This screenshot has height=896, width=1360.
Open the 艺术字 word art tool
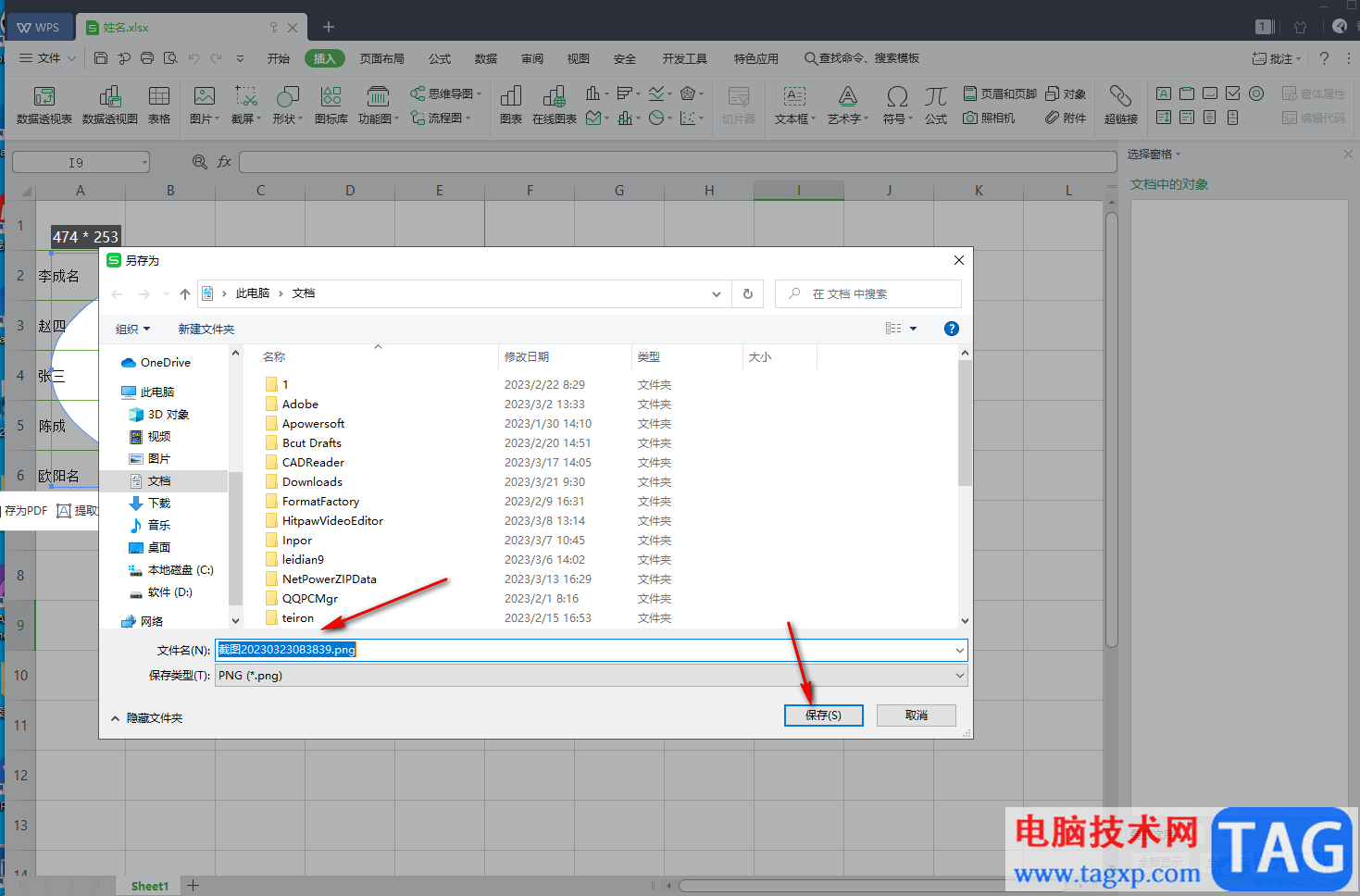coord(847,105)
